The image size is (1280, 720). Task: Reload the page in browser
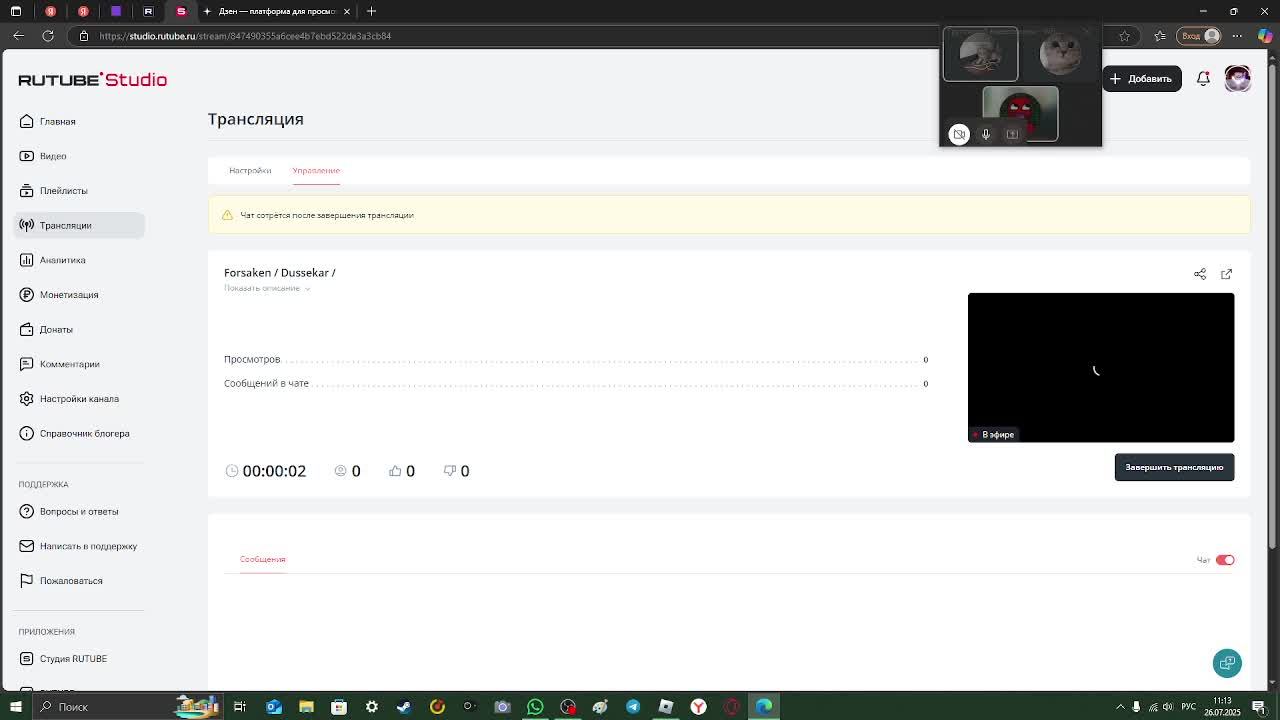(x=48, y=36)
